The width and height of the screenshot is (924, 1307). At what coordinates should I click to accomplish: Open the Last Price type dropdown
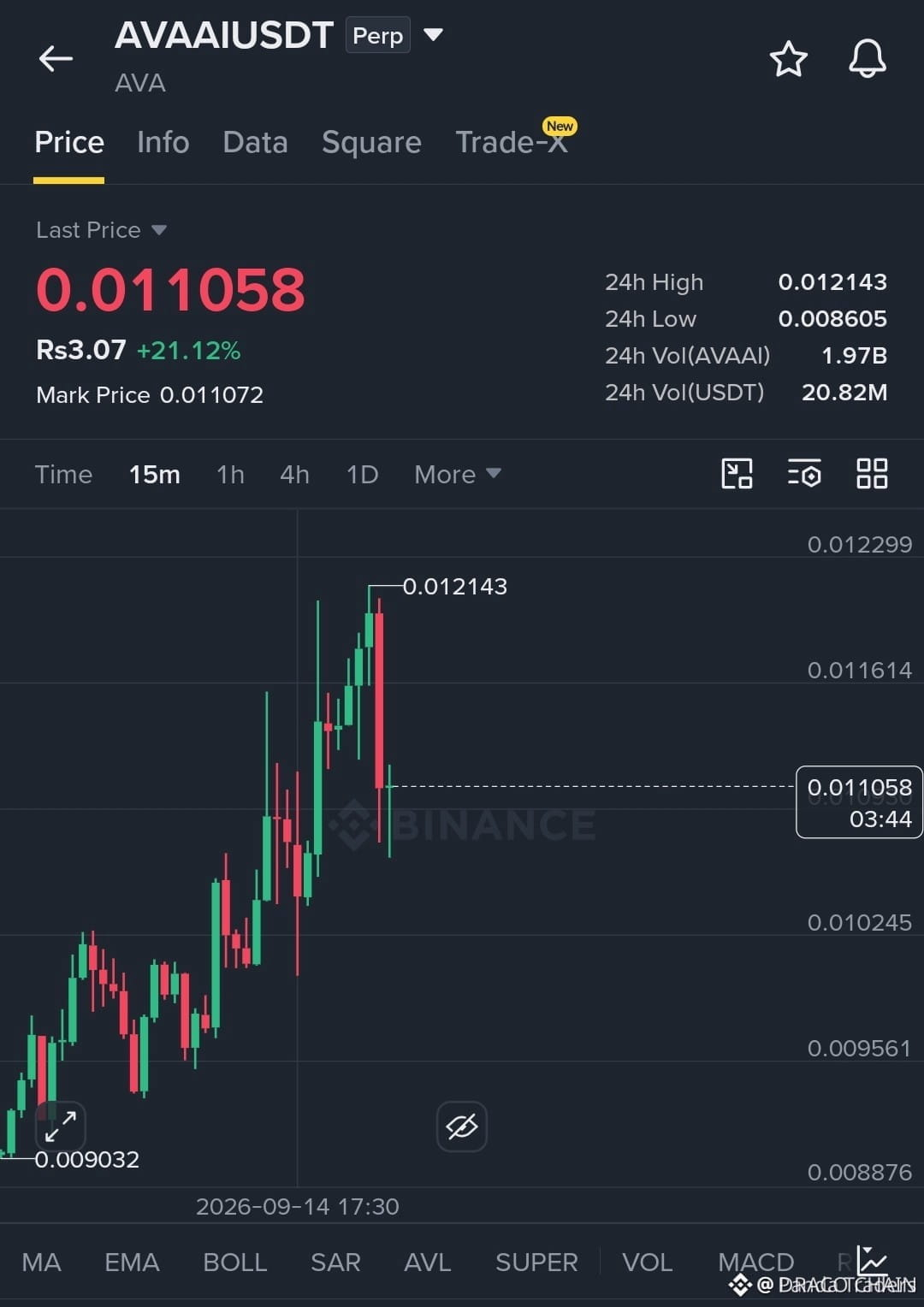101,230
